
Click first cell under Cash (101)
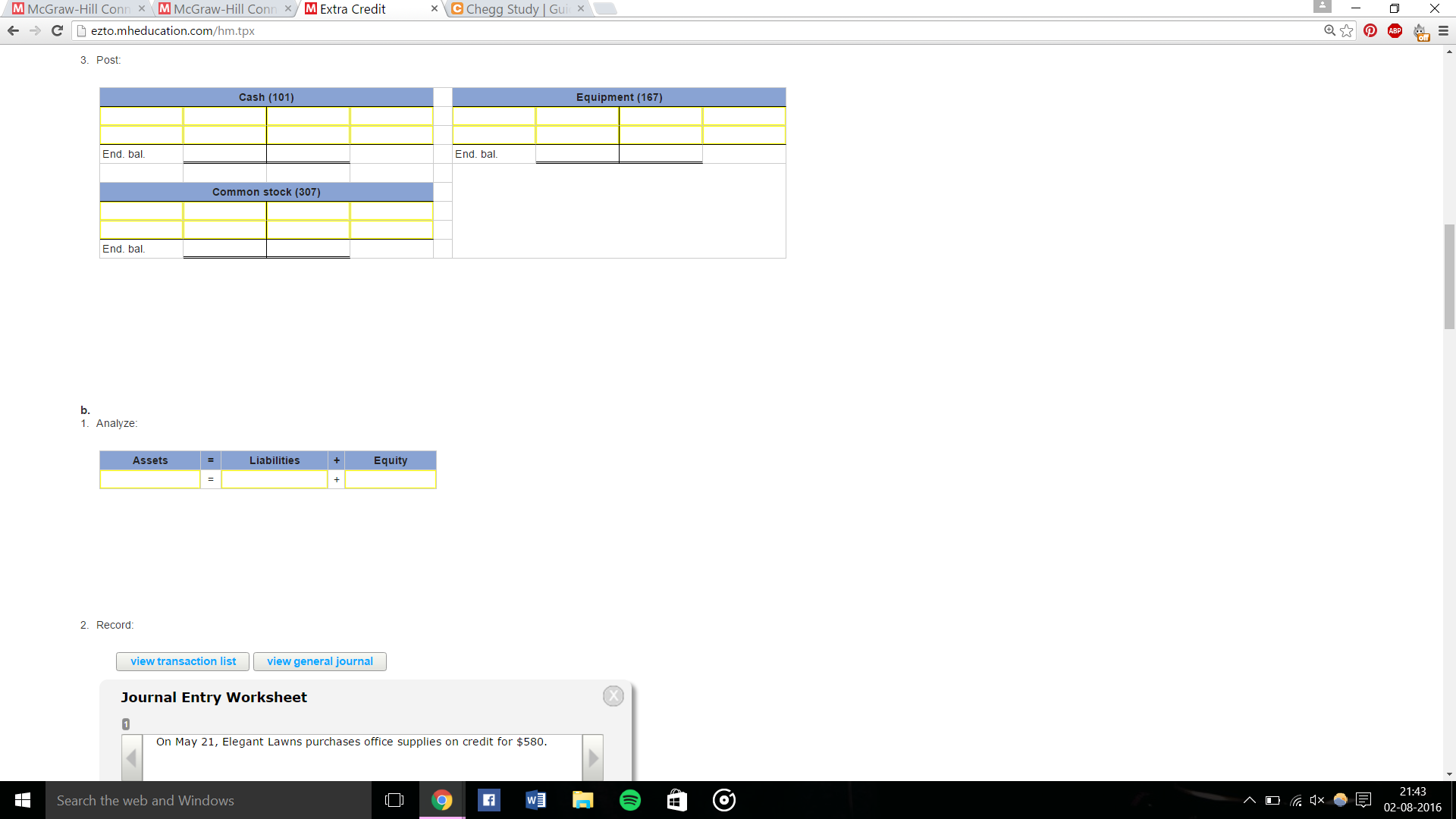coord(141,116)
